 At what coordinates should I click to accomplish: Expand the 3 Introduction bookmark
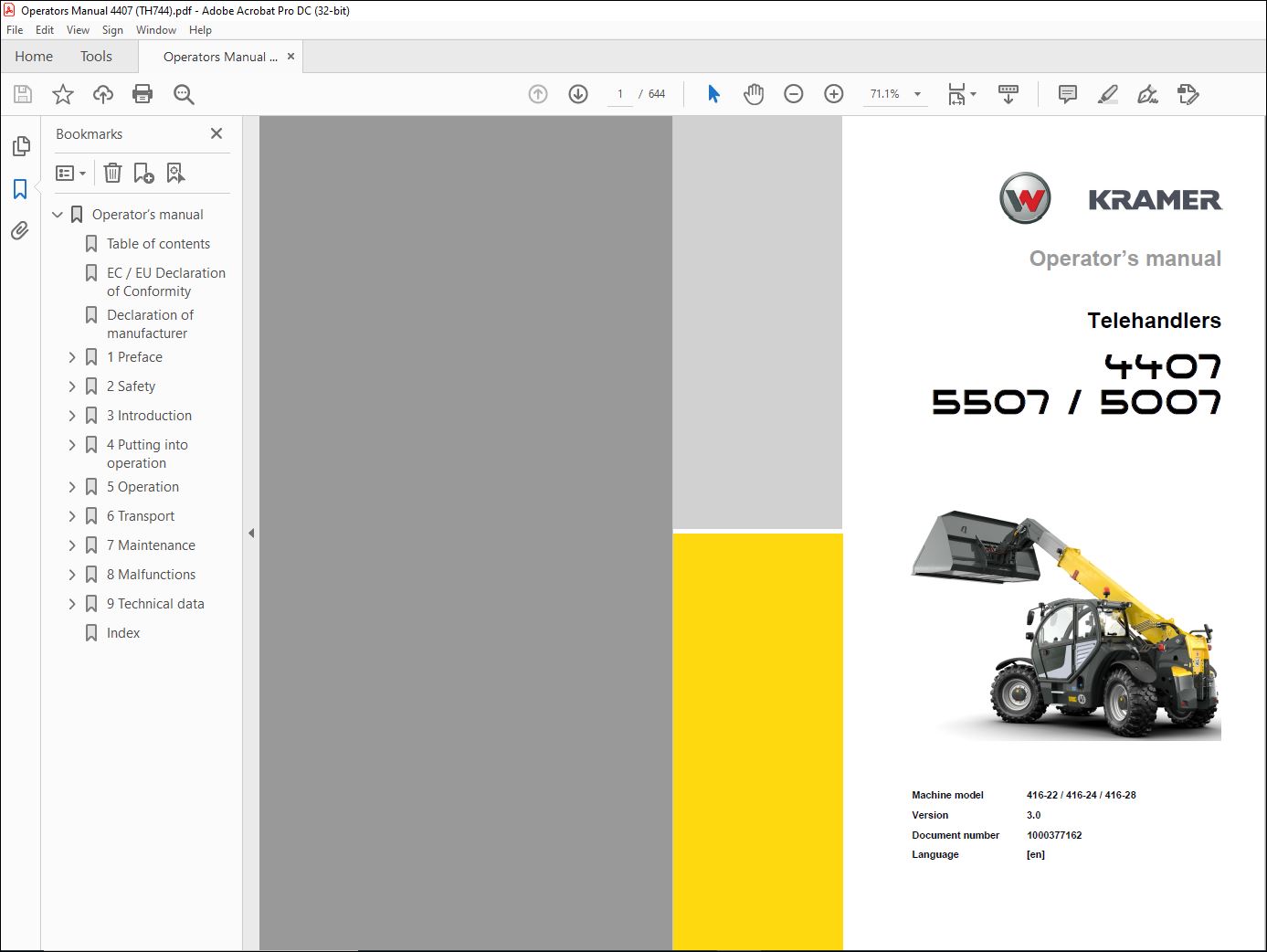pos(72,416)
